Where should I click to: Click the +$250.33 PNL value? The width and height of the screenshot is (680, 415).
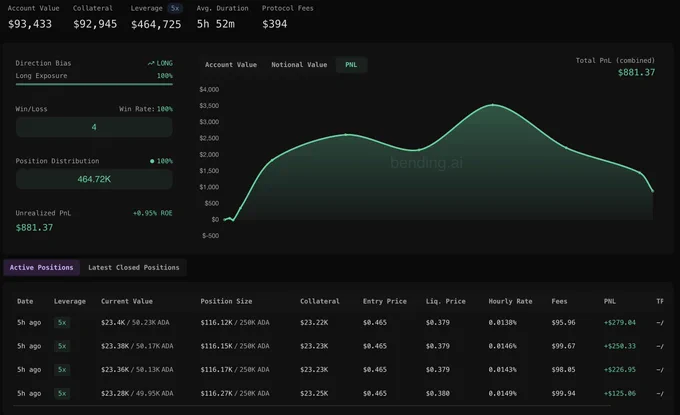(x=620, y=346)
